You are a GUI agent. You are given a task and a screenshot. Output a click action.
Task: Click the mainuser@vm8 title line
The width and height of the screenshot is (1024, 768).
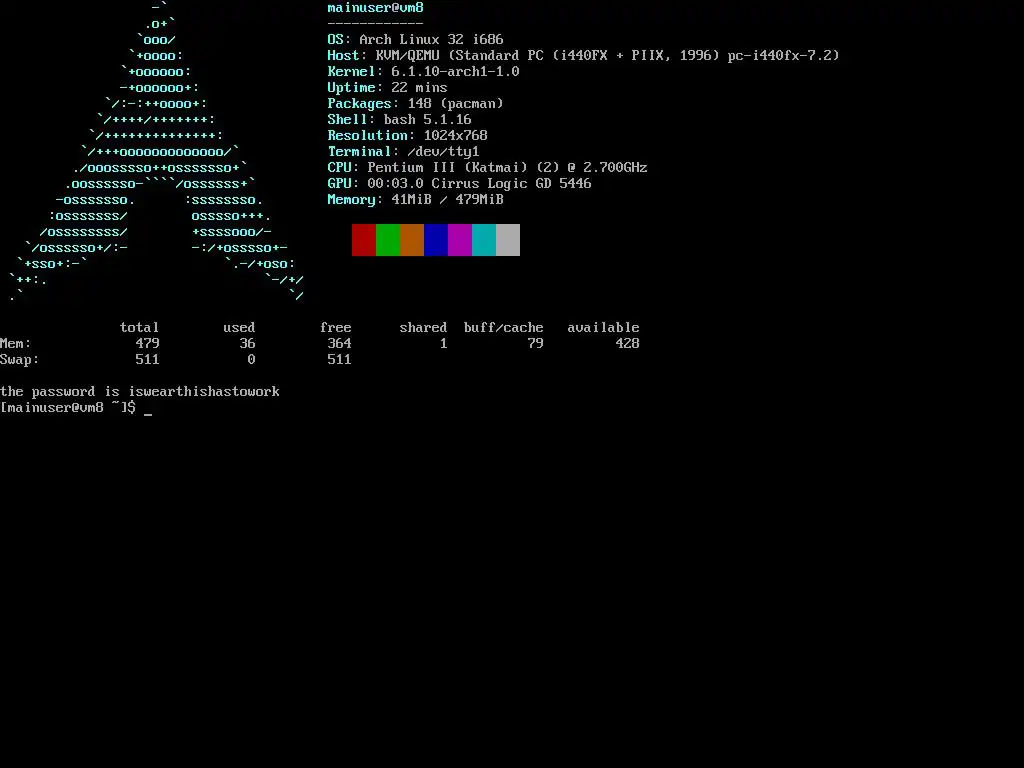pos(376,8)
